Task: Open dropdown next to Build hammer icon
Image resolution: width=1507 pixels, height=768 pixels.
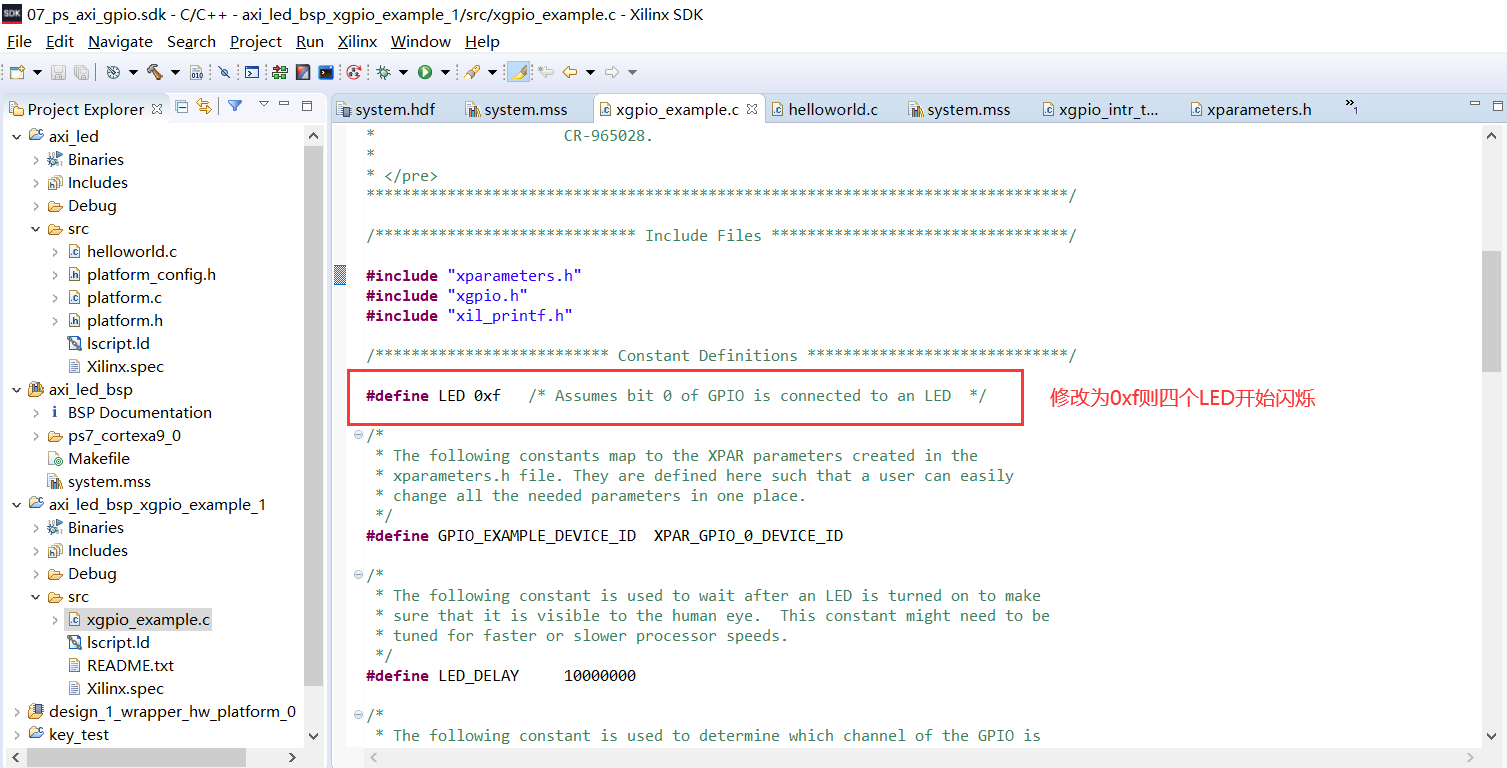Action: (x=175, y=72)
